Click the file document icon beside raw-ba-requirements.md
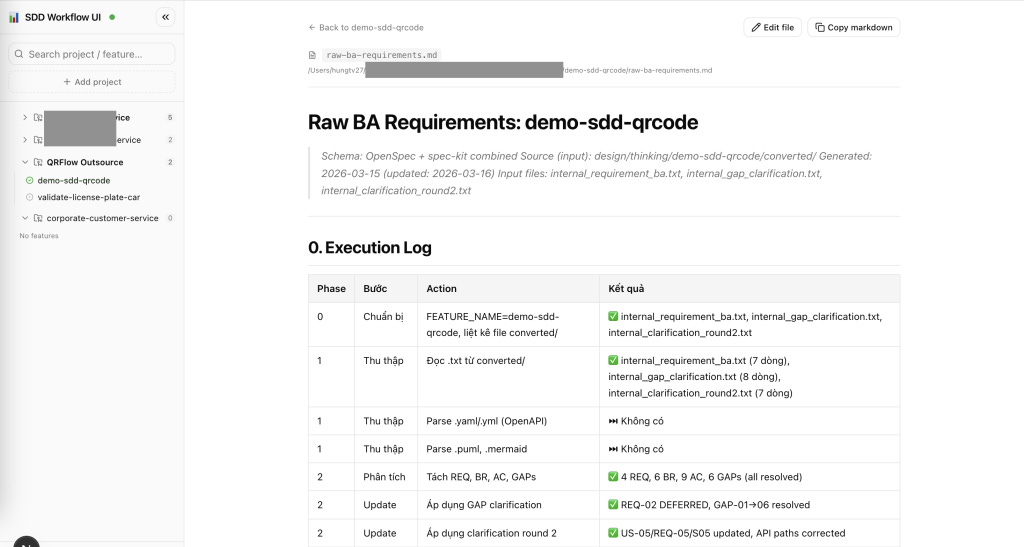This screenshot has height=547, width=1024. [x=312, y=55]
